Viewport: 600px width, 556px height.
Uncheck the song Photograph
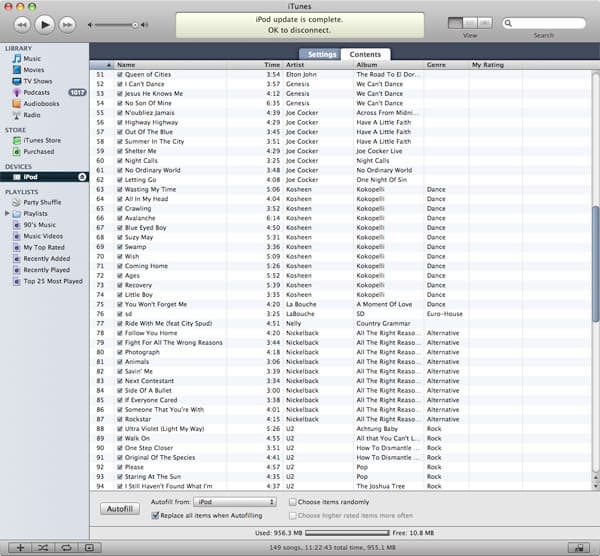[120, 352]
